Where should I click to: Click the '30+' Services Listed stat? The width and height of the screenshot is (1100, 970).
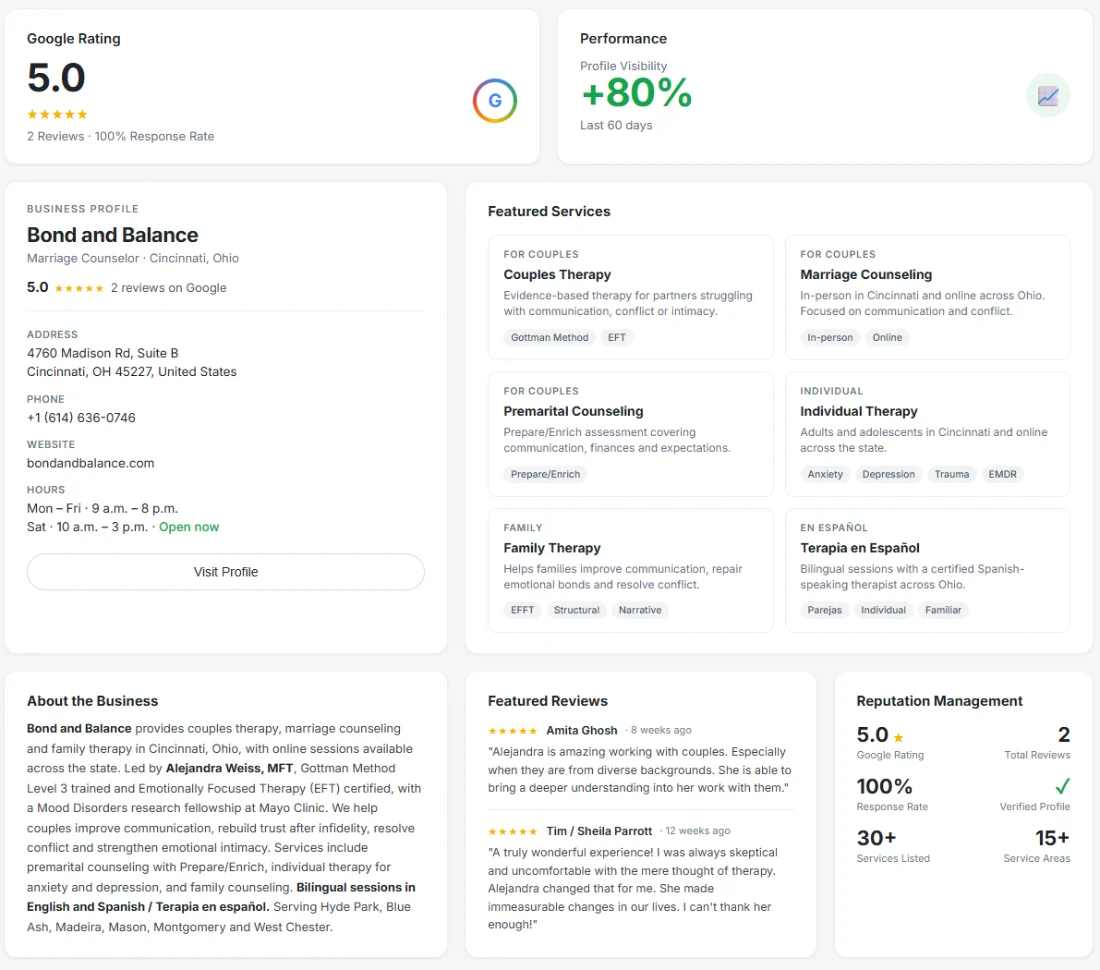[x=876, y=837]
